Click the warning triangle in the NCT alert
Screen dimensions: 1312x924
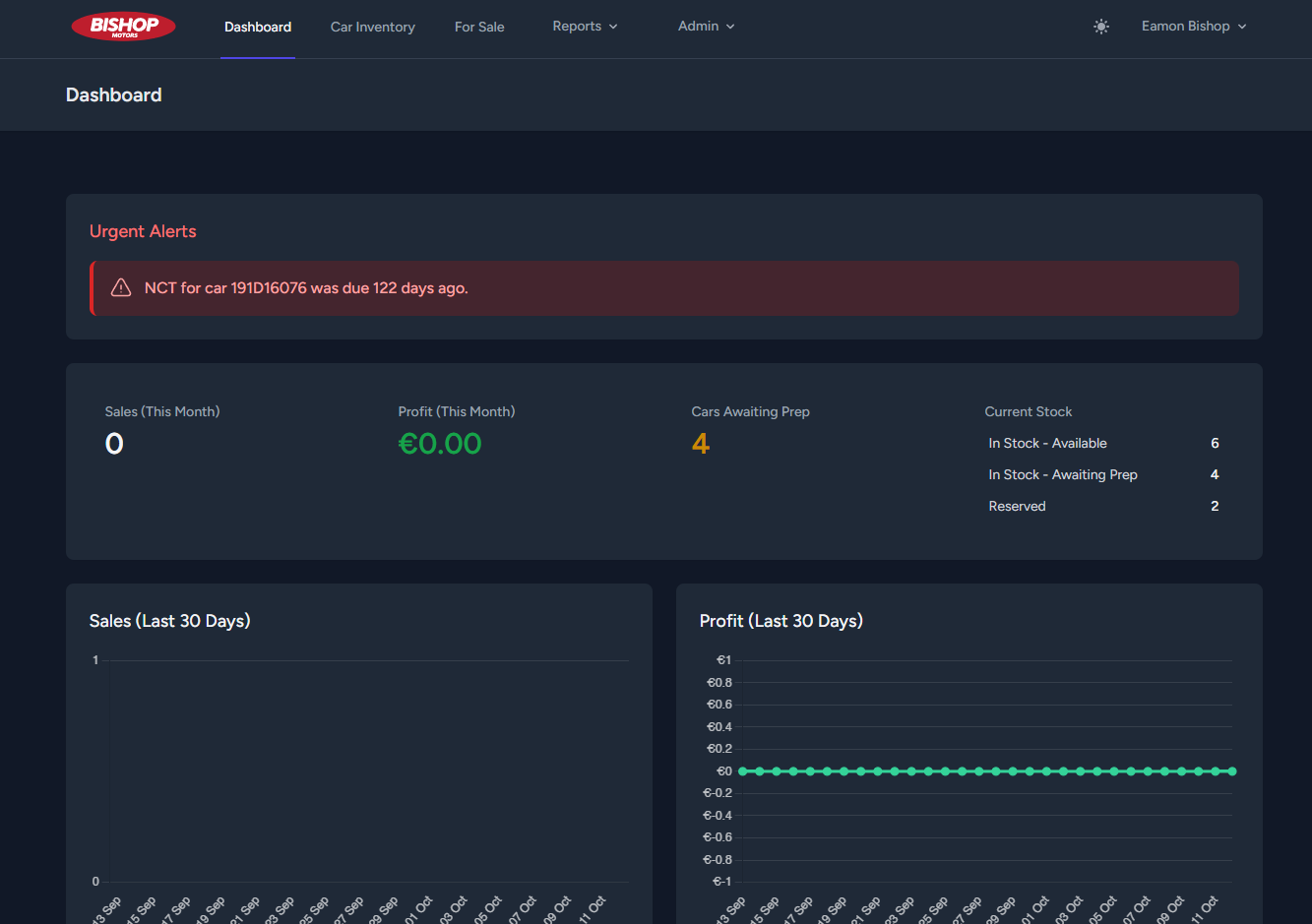(120, 287)
